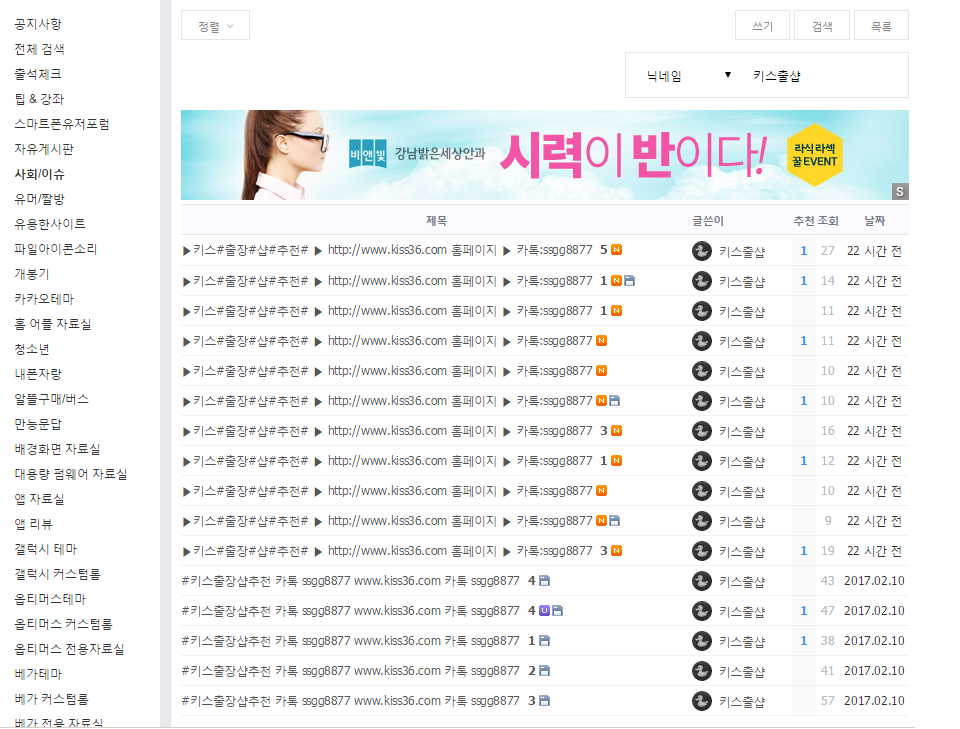Click orange N badge on the 27-view post
Image resolution: width=960 pixels, height=729 pixels.
[617, 251]
